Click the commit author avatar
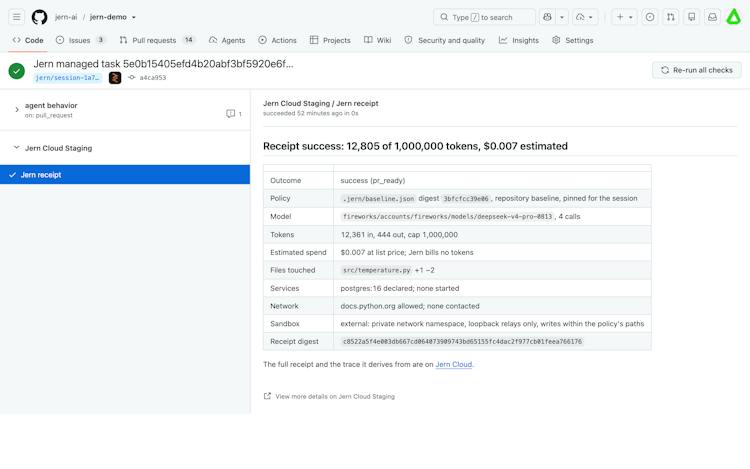This screenshot has width=750, height=469. click(115, 77)
